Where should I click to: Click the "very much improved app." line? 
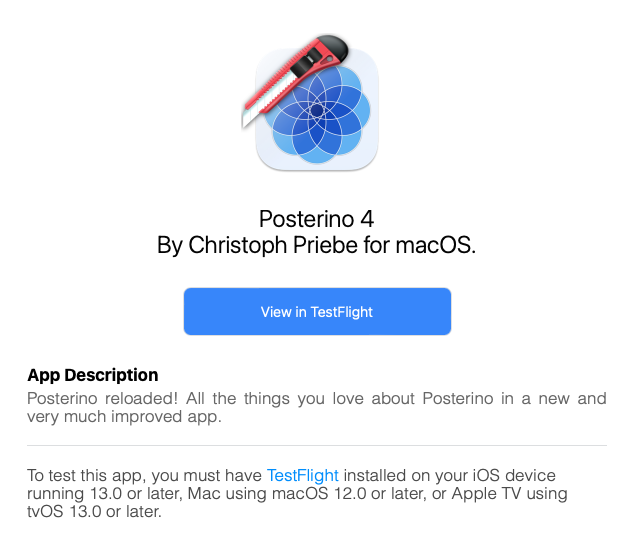(x=124, y=417)
